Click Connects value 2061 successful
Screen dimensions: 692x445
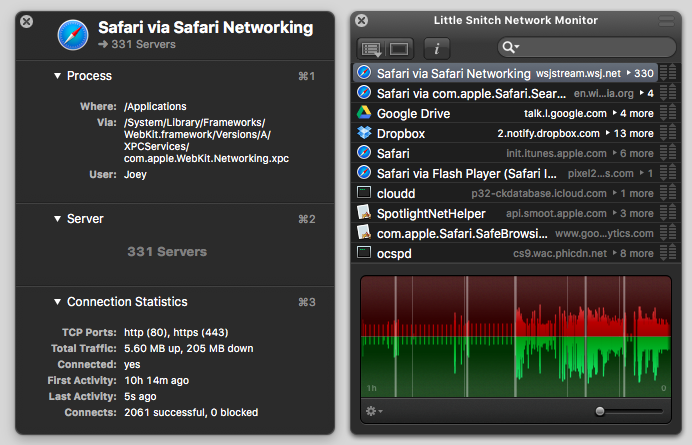tap(164, 412)
